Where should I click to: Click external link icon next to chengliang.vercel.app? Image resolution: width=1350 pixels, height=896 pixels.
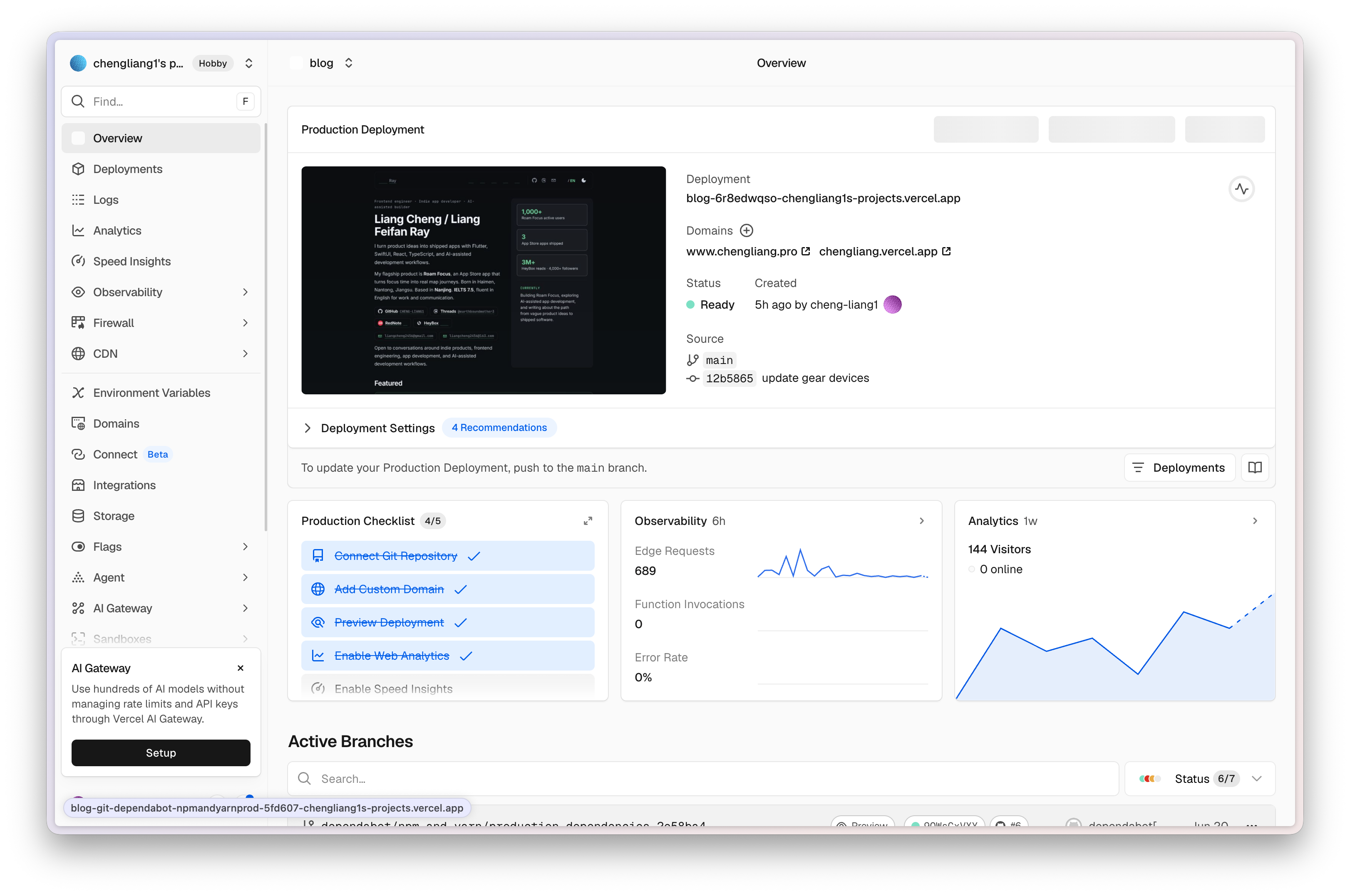click(x=946, y=251)
